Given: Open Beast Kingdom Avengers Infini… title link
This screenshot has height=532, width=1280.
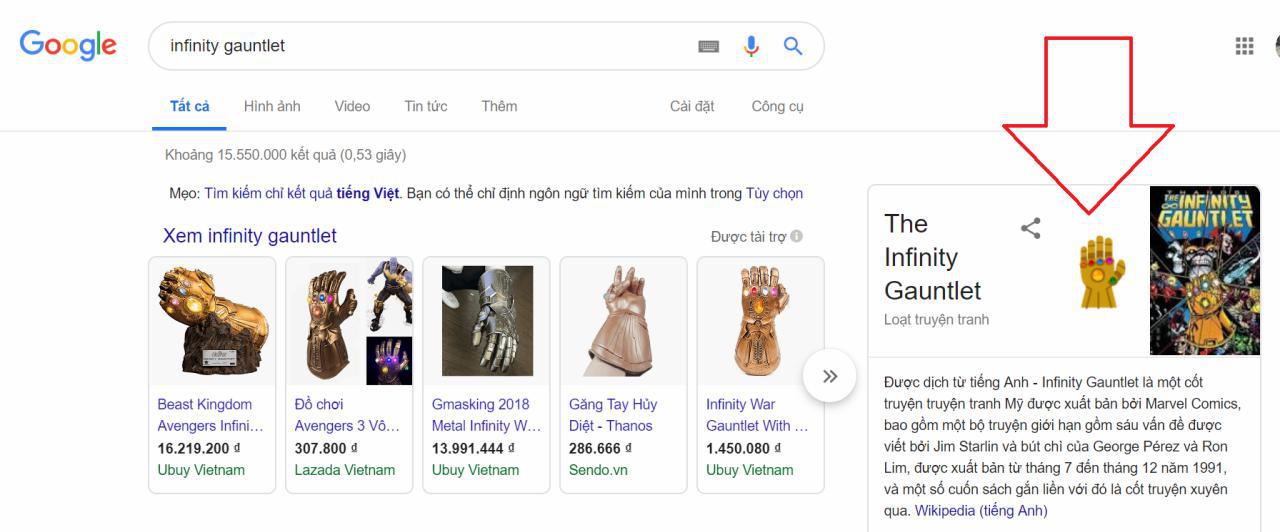Looking at the screenshot, I should [210, 415].
